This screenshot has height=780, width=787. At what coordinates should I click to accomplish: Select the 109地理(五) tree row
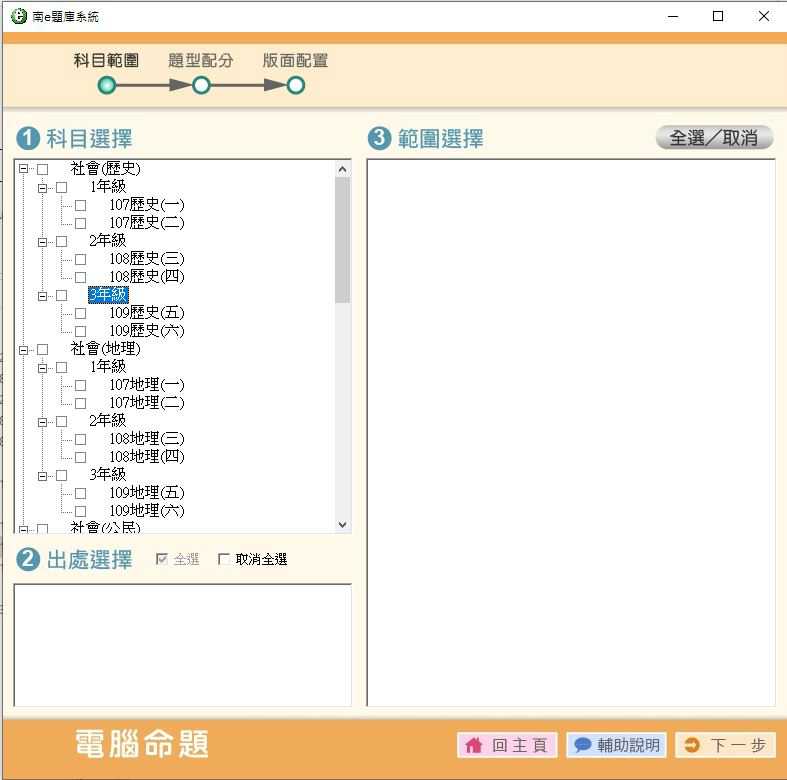pos(147,493)
